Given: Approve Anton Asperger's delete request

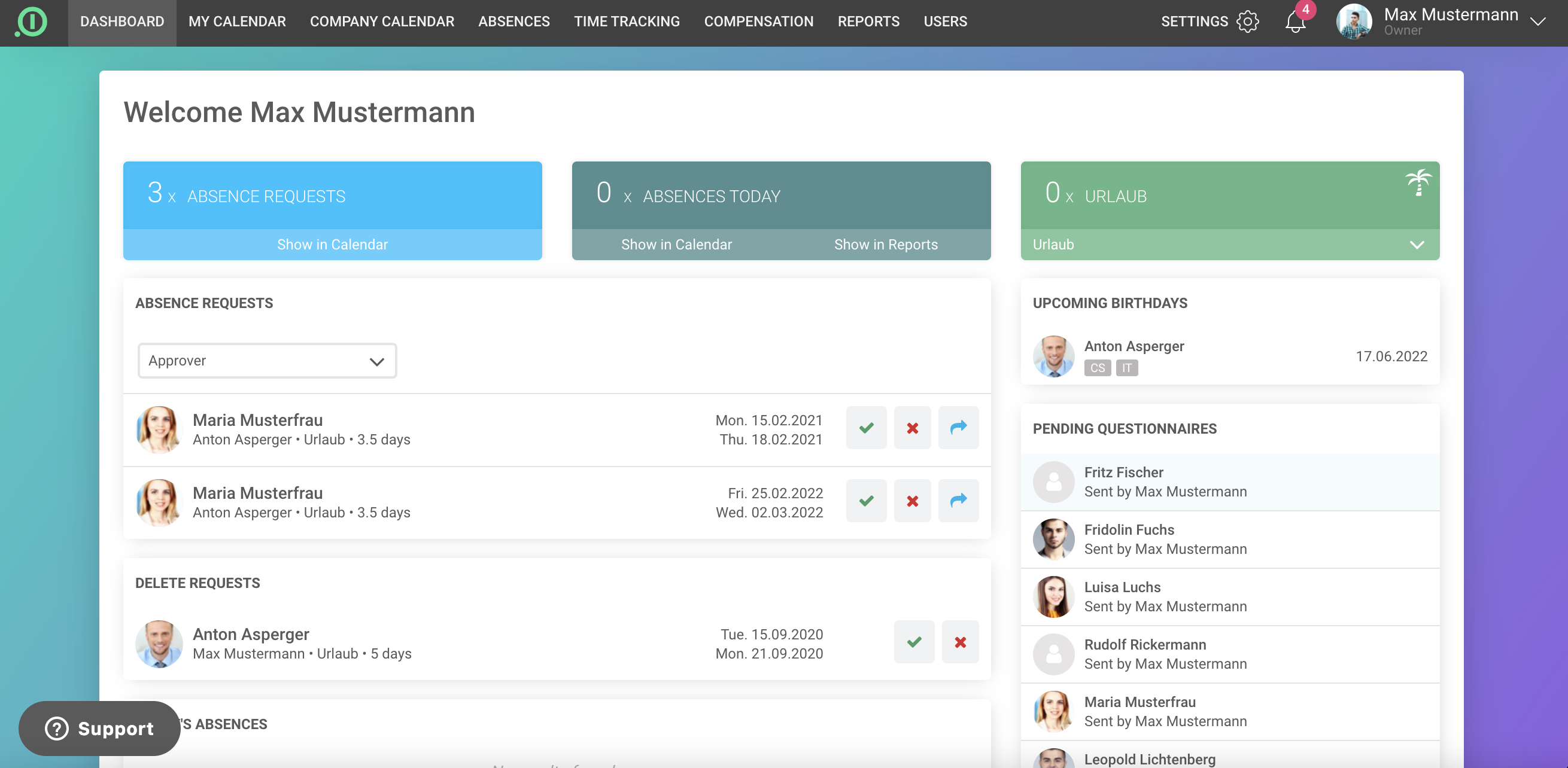Looking at the screenshot, I should point(914,642).
